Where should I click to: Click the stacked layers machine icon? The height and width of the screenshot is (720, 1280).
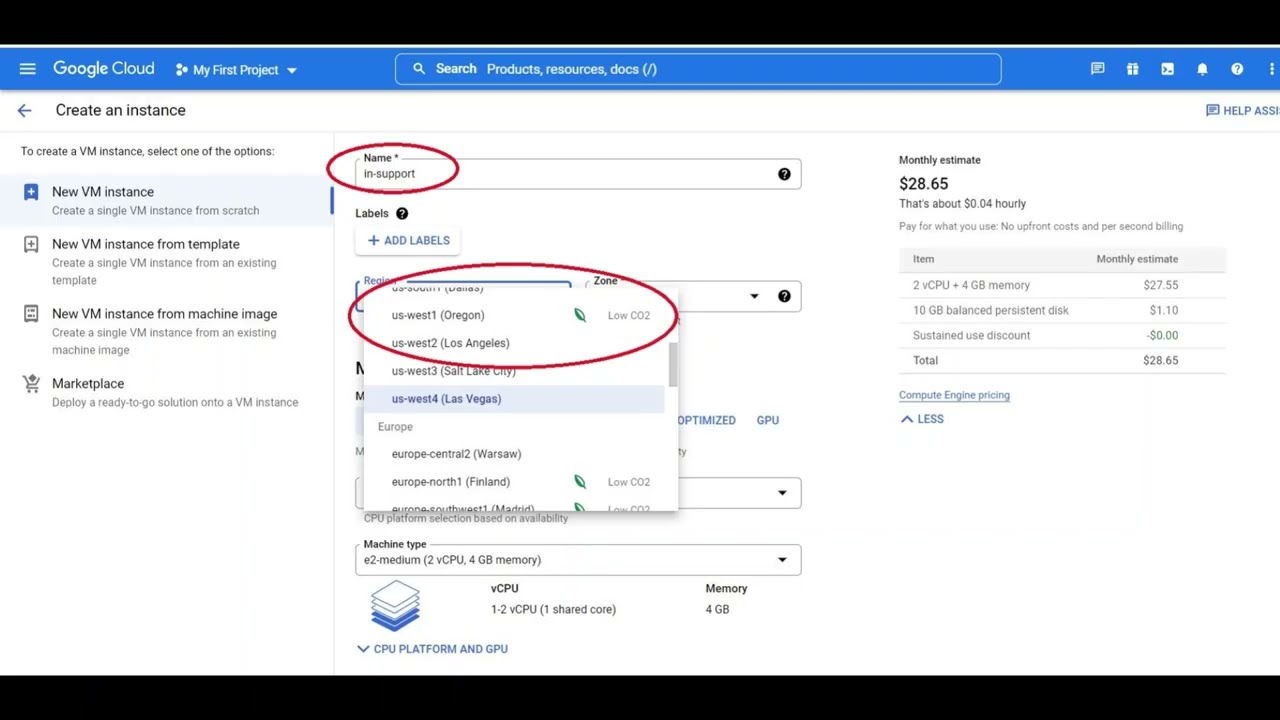[x=395, y=605]
